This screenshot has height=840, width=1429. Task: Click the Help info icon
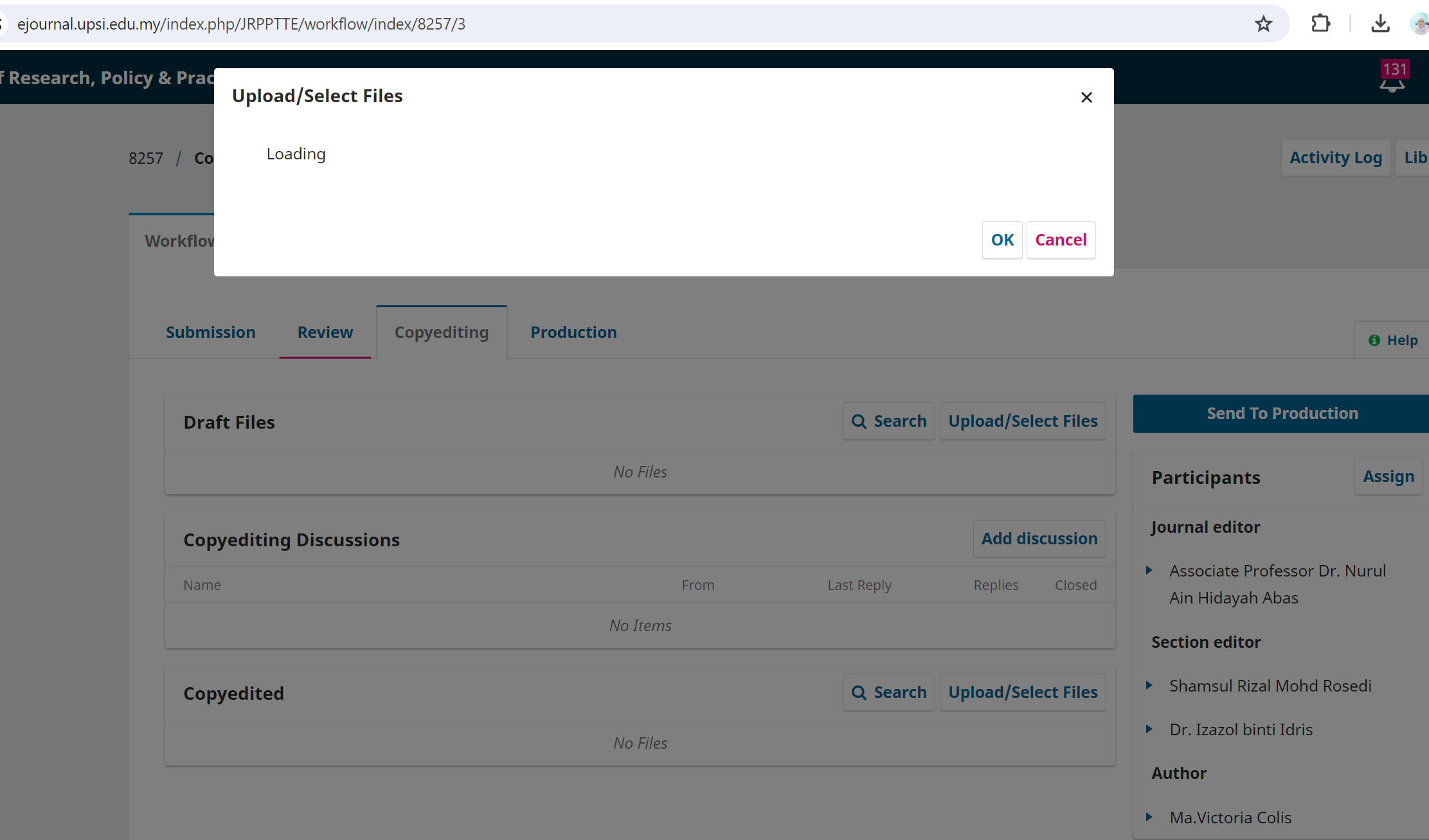pyautogui.click(x=1374, y=340)
